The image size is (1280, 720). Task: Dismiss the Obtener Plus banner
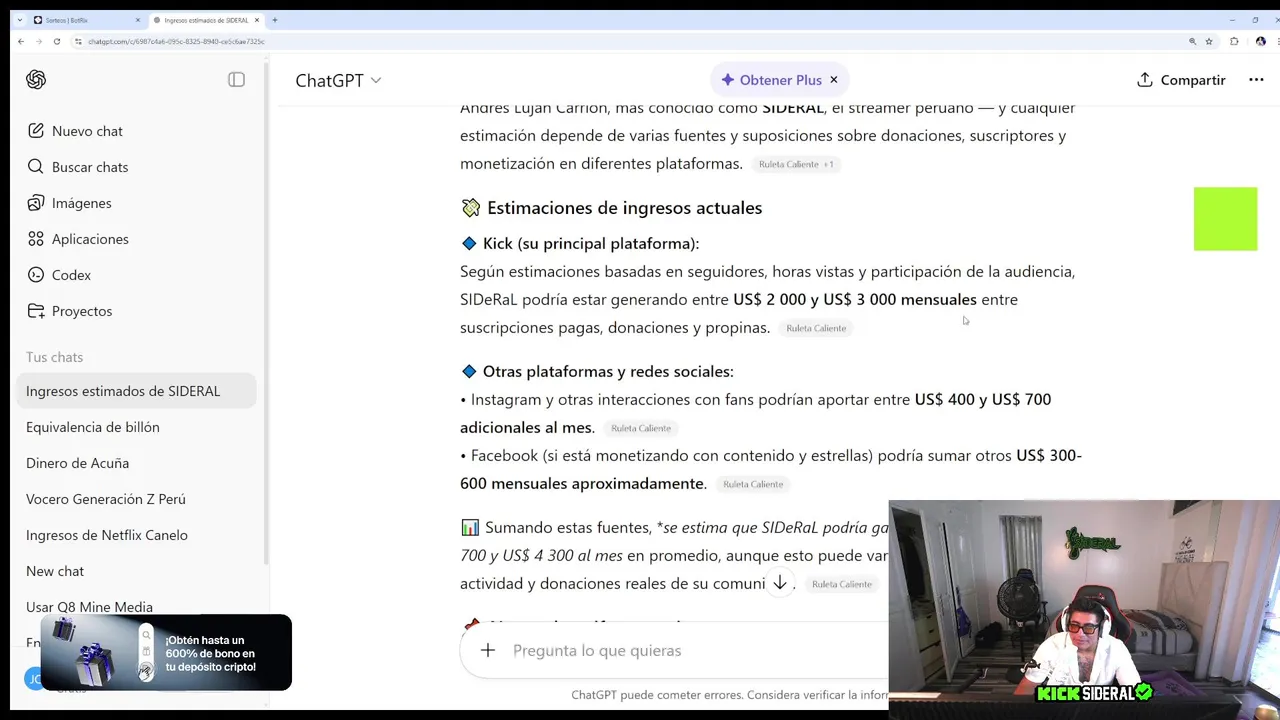coord(834,80)
